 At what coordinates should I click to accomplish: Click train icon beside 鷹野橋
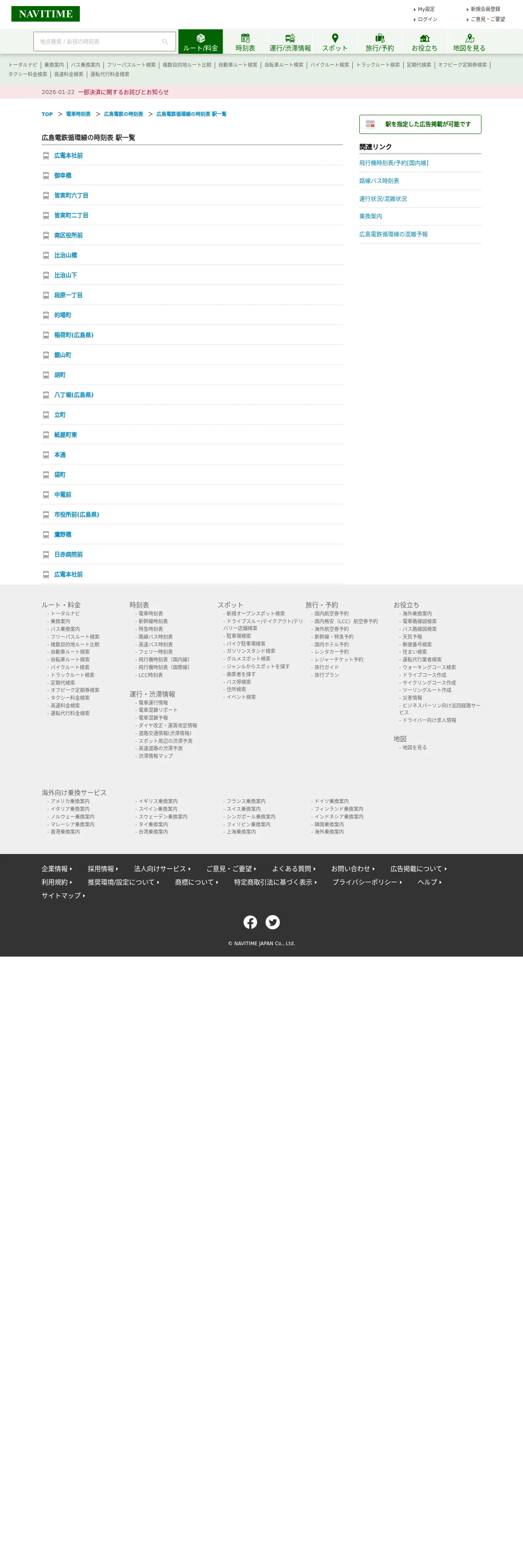pyautogui.click(x=46, y=534)
